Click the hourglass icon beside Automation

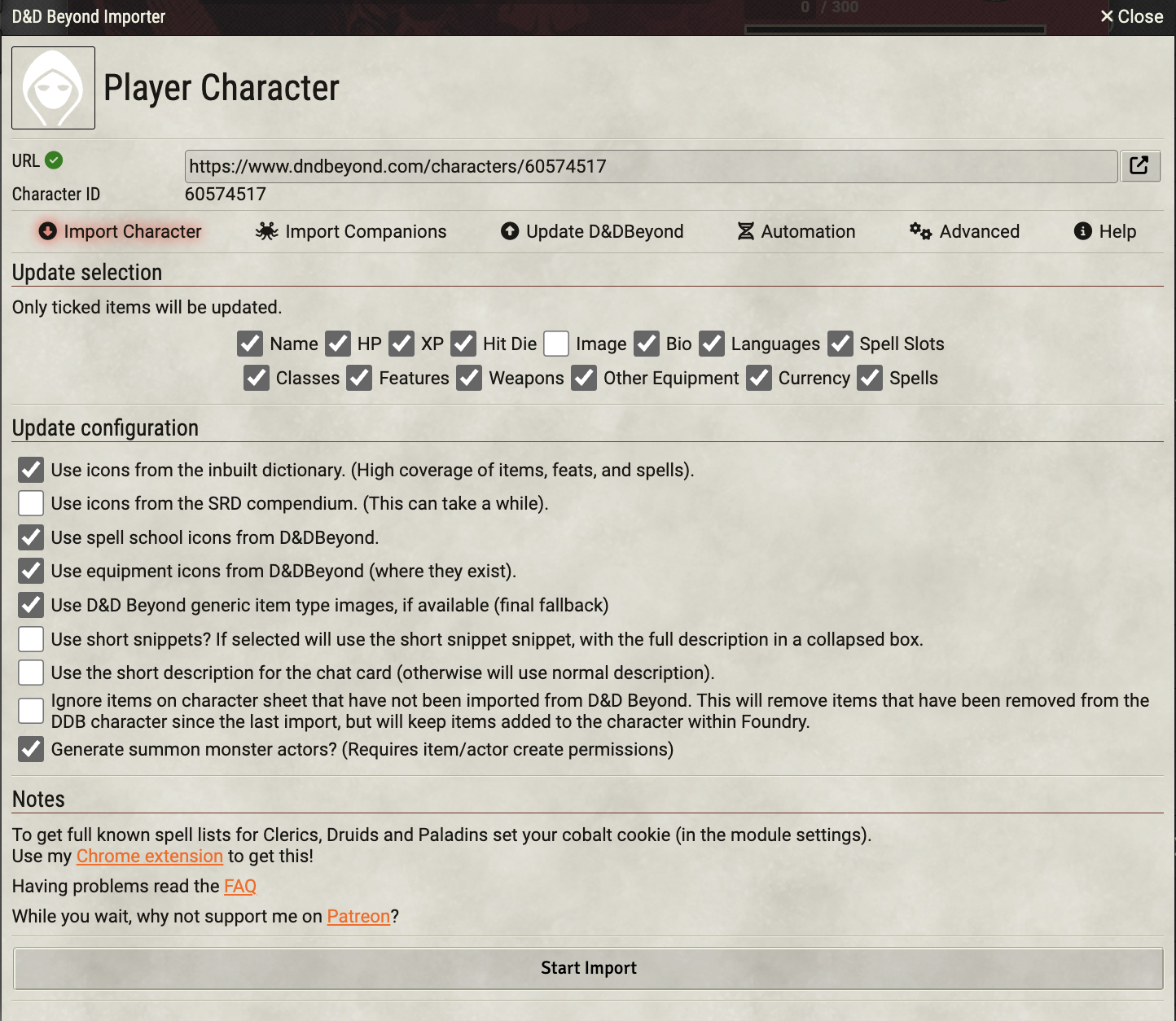745,231
